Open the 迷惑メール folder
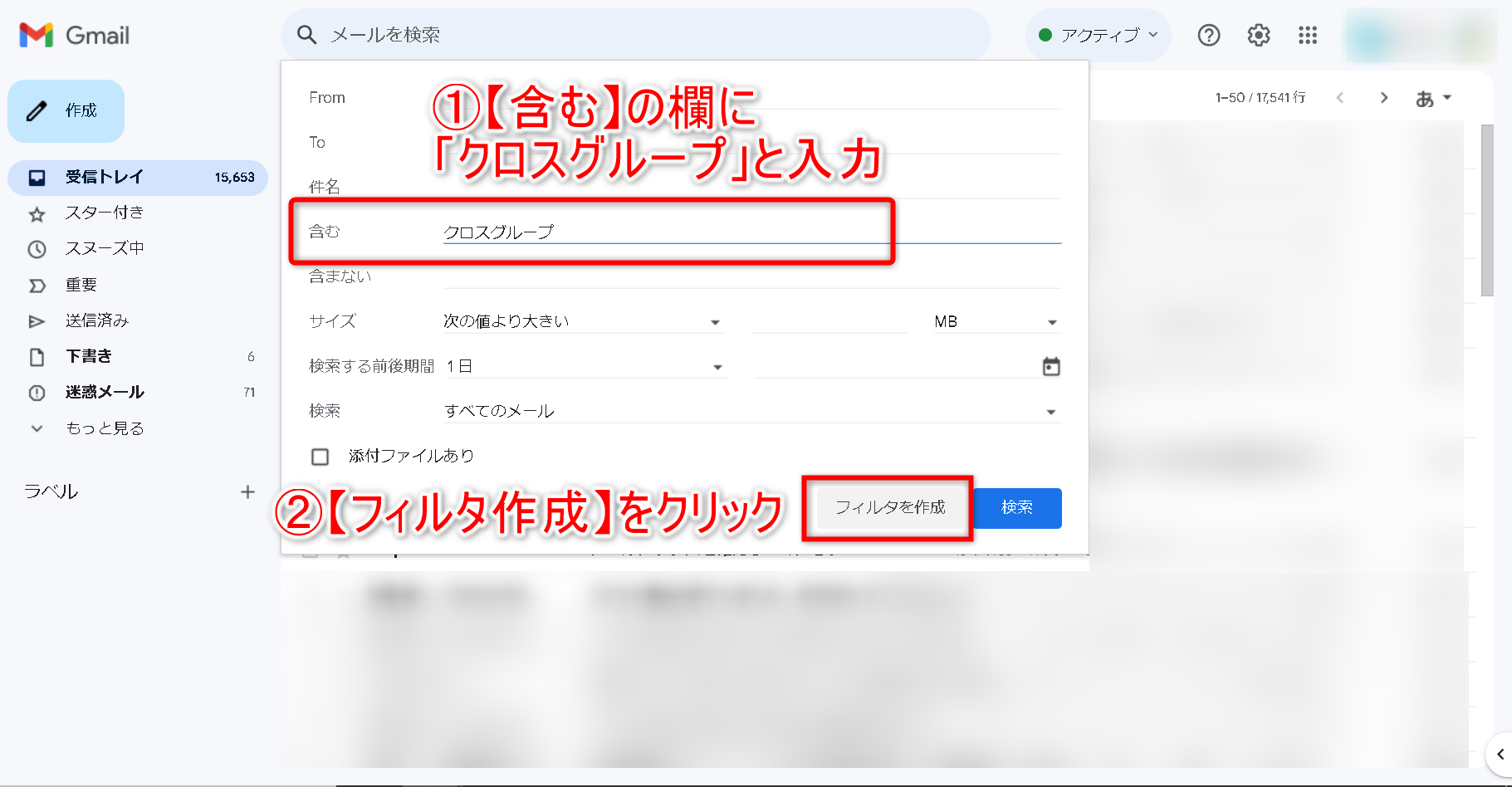 [x=105, y=392]
